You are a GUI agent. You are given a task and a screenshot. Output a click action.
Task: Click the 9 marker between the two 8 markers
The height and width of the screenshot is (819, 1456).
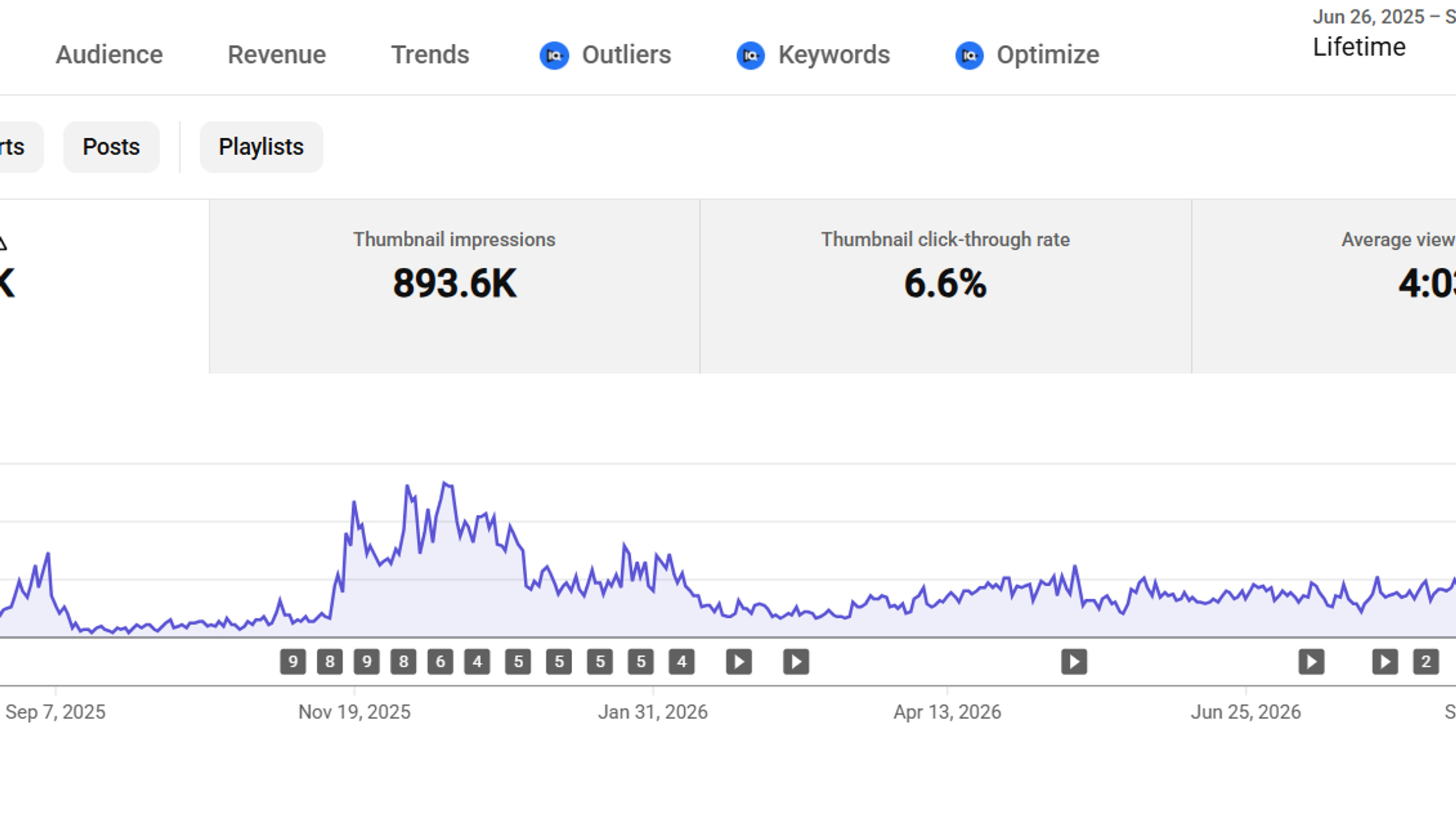pyautogui.click(x=367, y=662)
